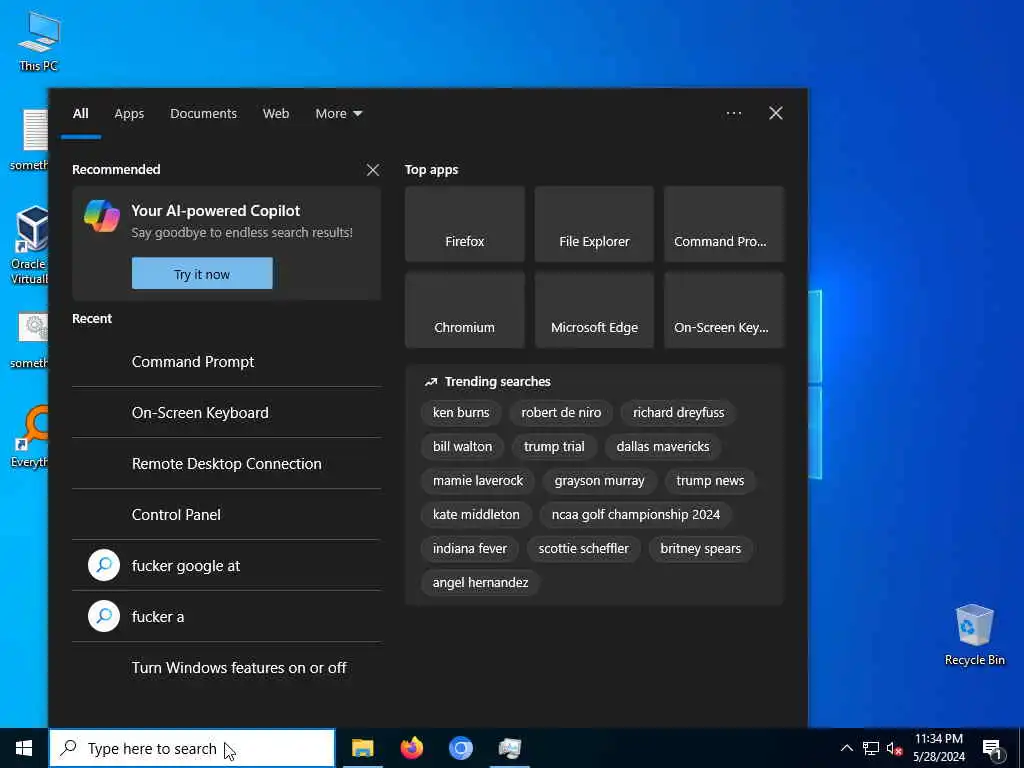The image size is (1024, 768).
Task: Open Command Prompt from the Recent list
Action: (x=227, y=362)
